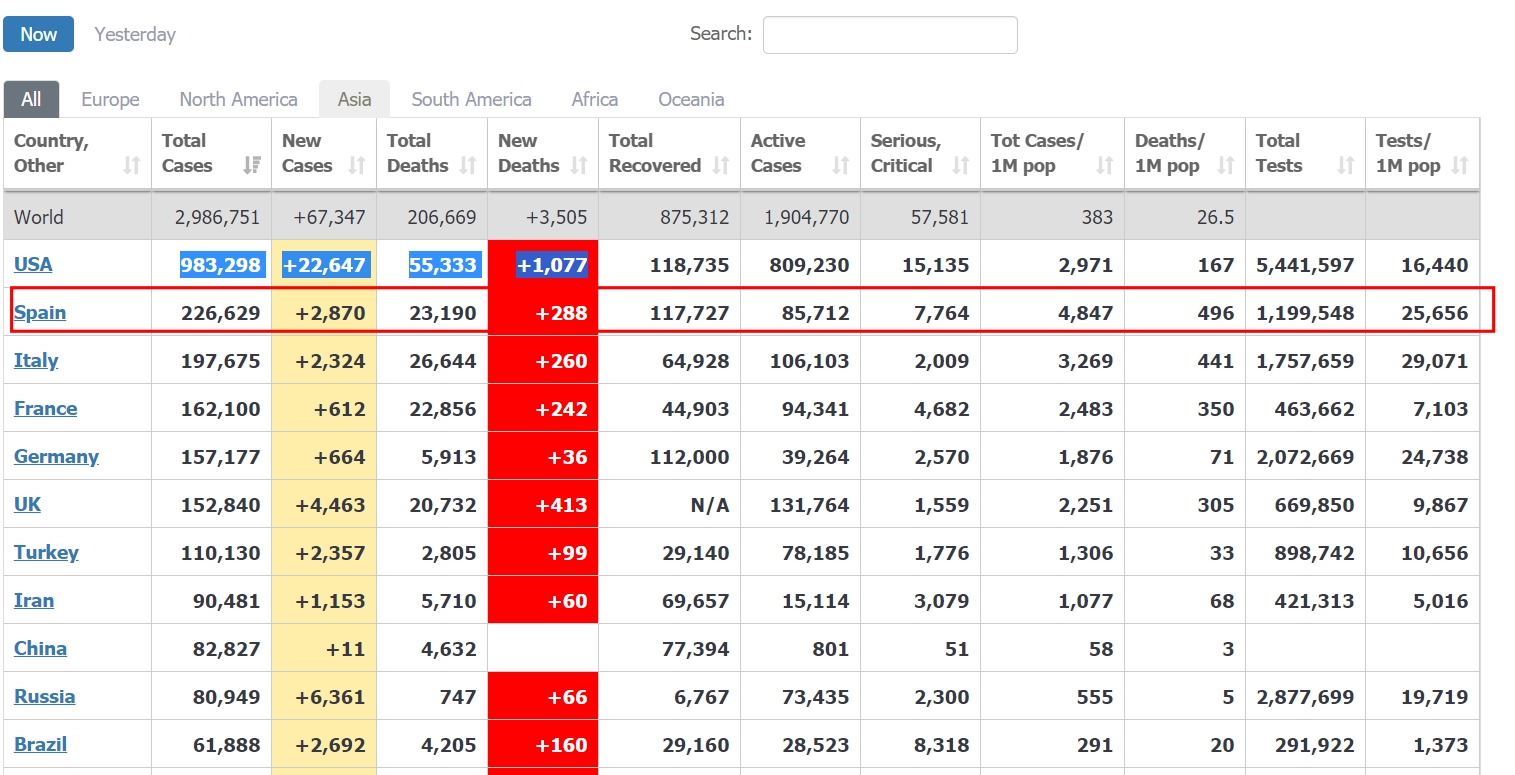This screenshot has height=775, width=1515.
Task: Select the Europe tab
Action: point(110,99)
